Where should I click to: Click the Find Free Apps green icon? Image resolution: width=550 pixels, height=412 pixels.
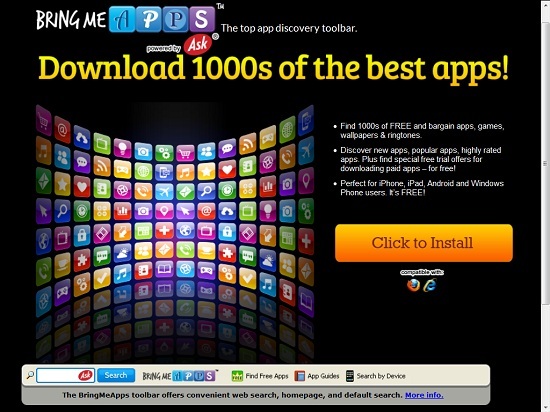[x=237, y=376]
